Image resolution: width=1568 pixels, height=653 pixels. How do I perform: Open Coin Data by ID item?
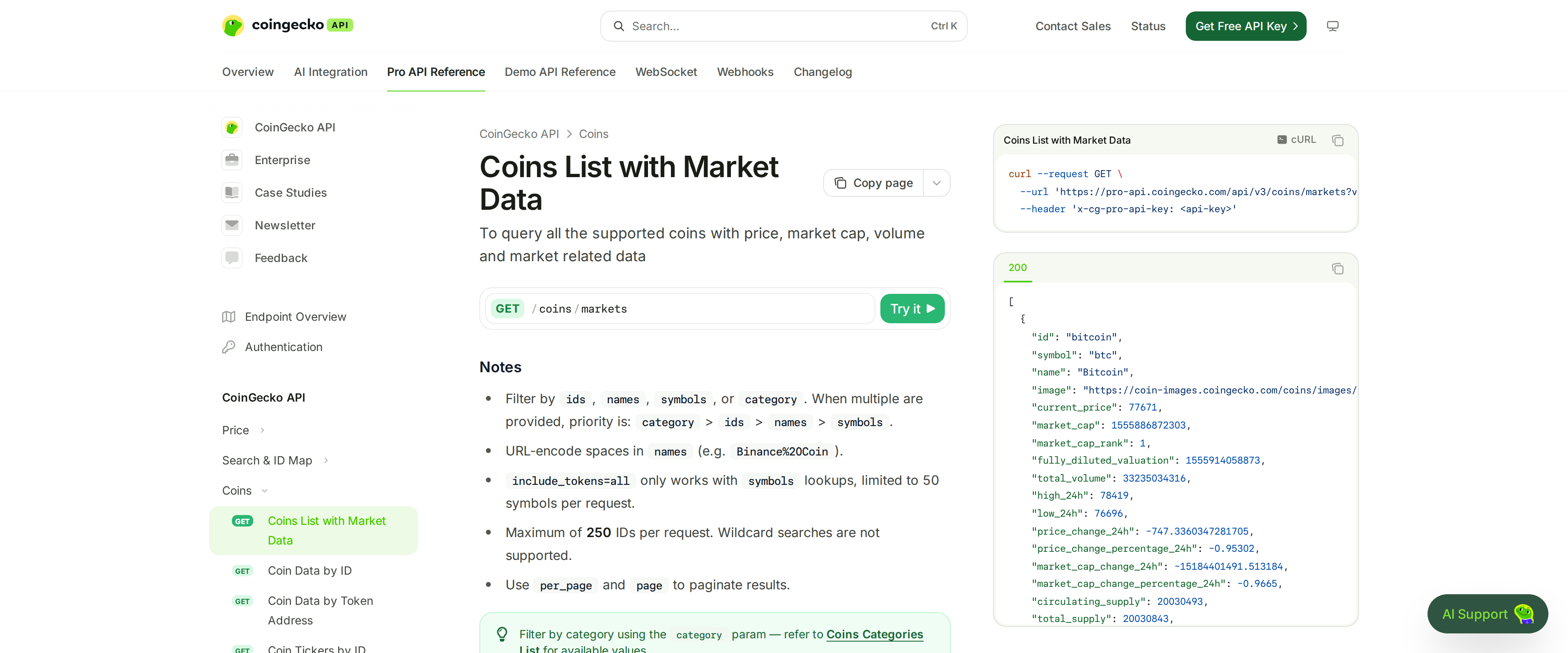pyautogui.click(x=310, y=571)
